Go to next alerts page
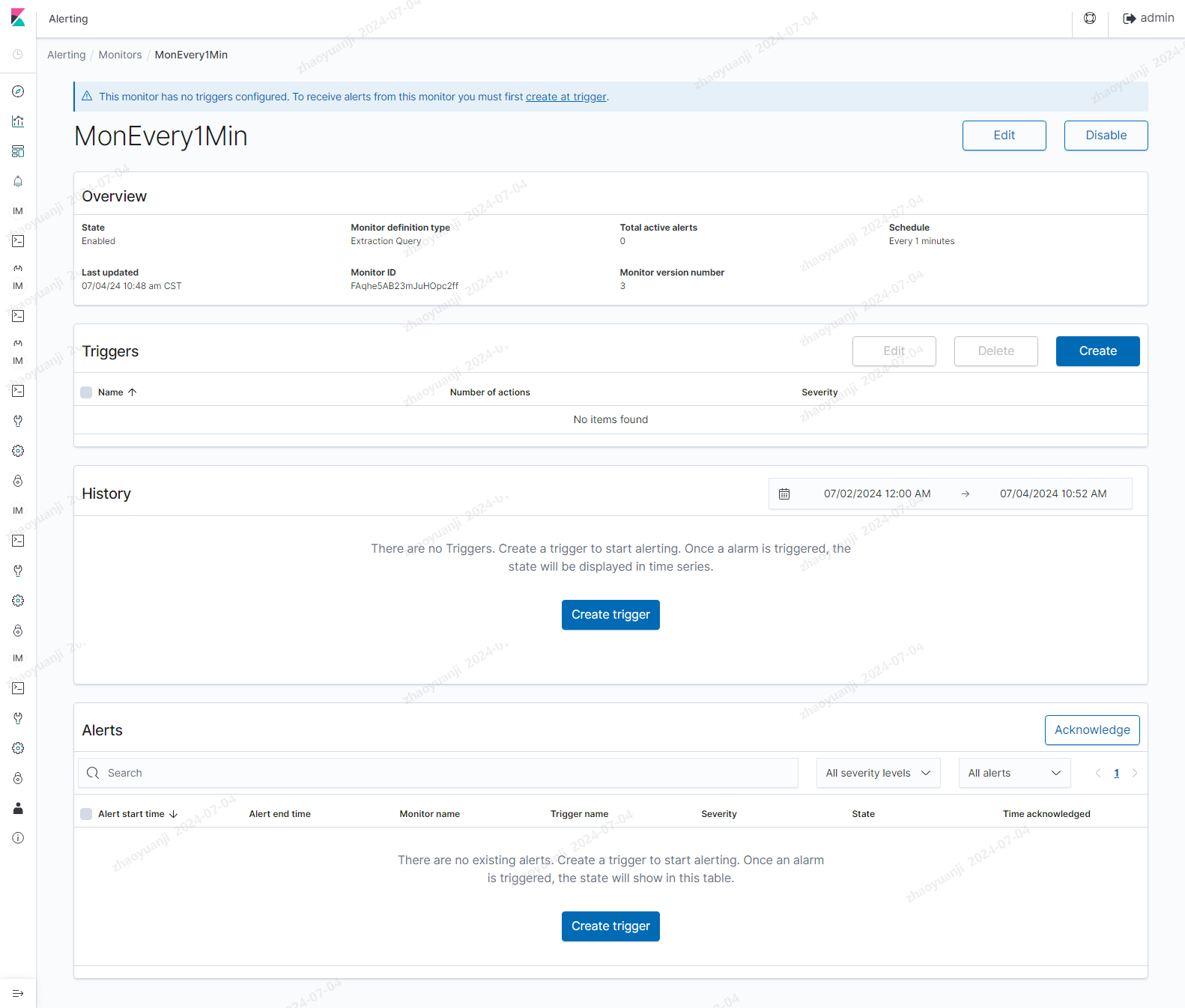The height and width of the screenshot is (1008, 1185). pyautogui.click(x=1135, y=773)
